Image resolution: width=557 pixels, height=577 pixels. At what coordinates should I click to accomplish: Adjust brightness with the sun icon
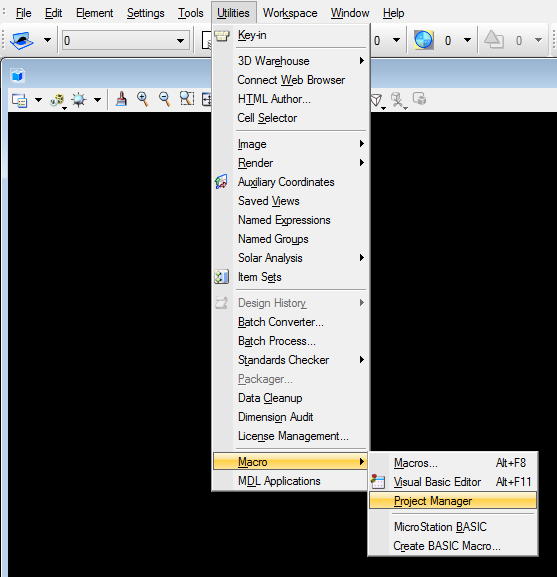(79, 100)
